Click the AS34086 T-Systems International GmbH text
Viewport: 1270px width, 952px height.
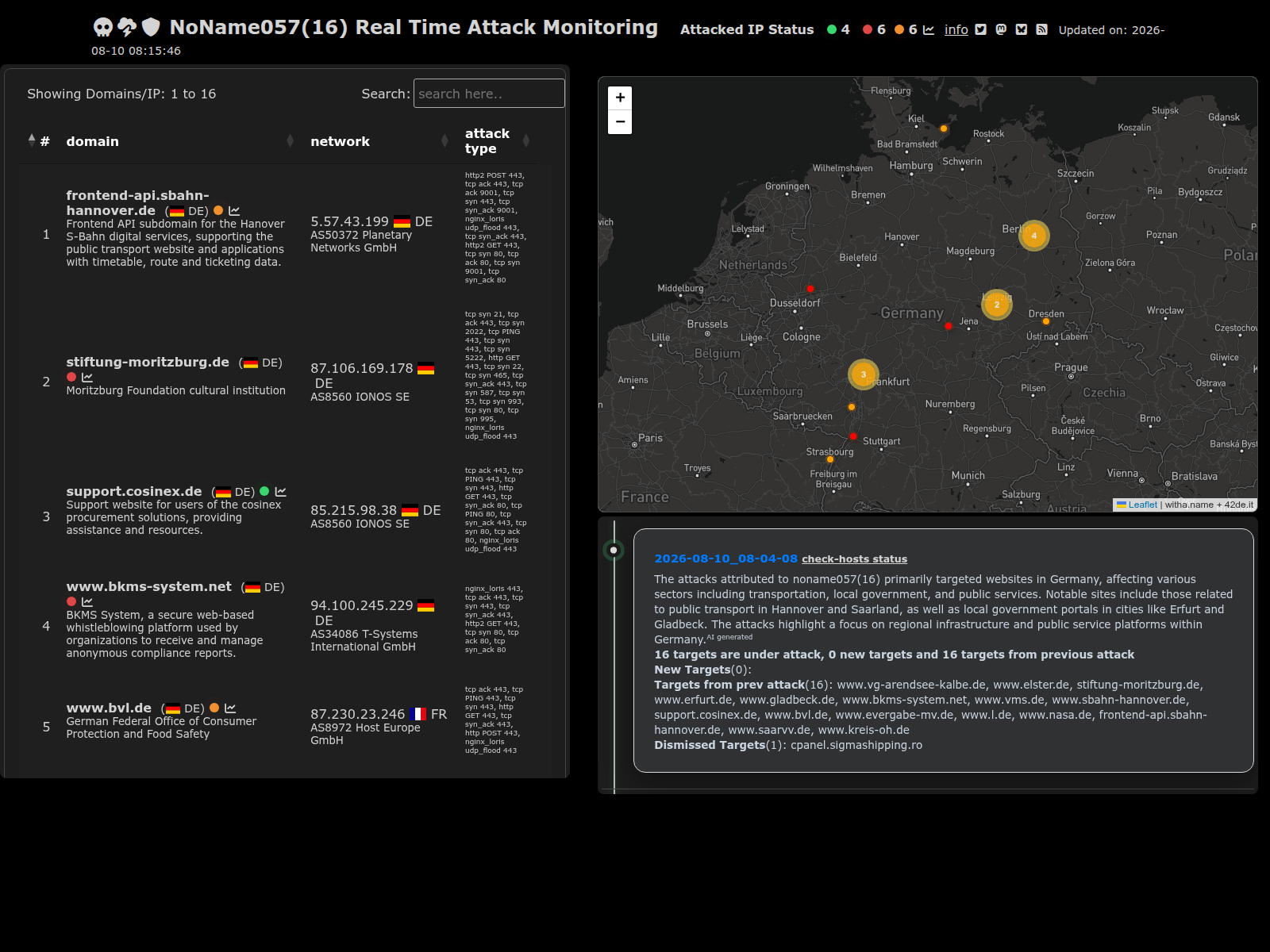click(x=364, y=640)
